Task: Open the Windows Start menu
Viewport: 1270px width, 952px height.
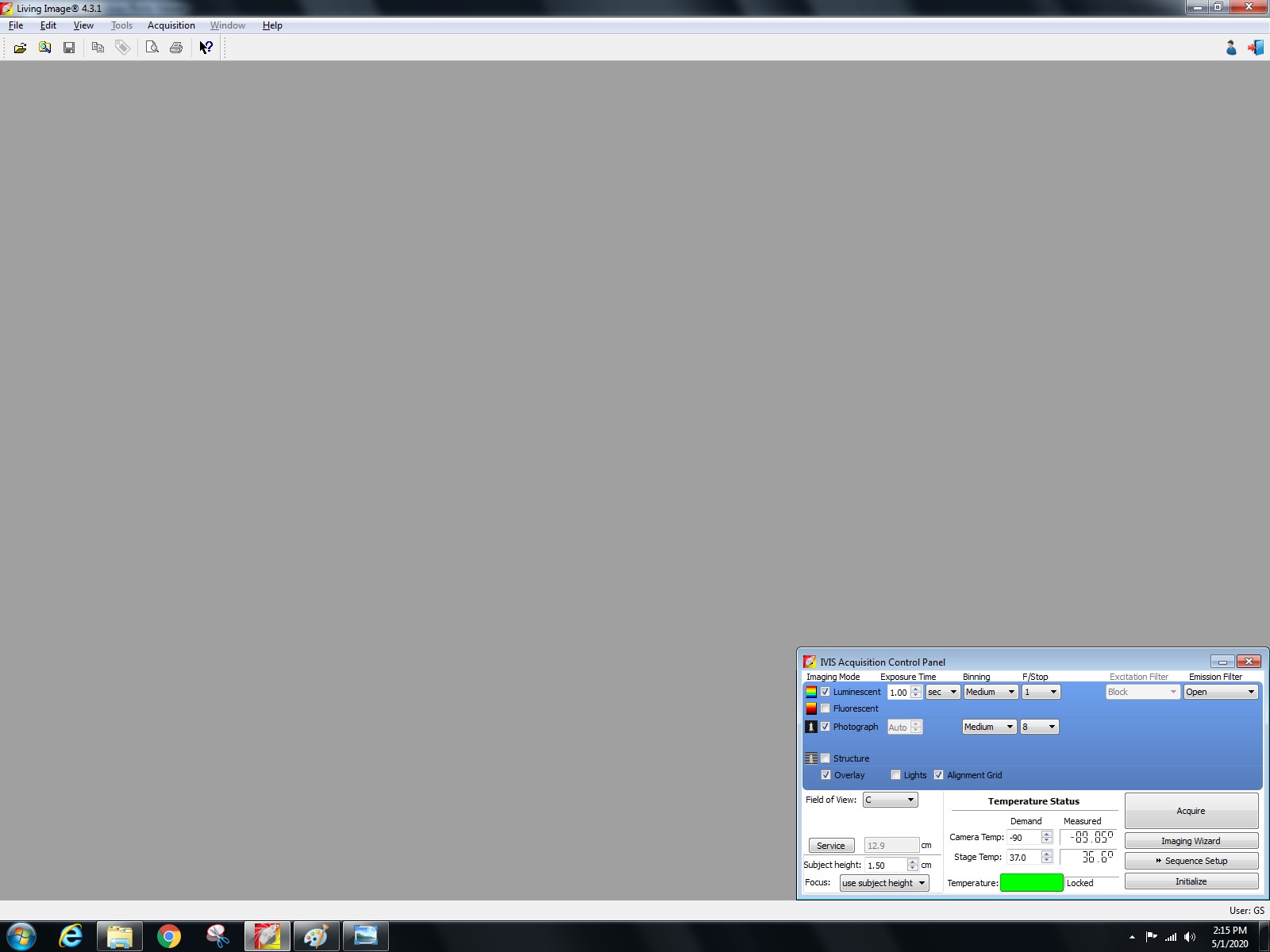Action: pos(21,937)
